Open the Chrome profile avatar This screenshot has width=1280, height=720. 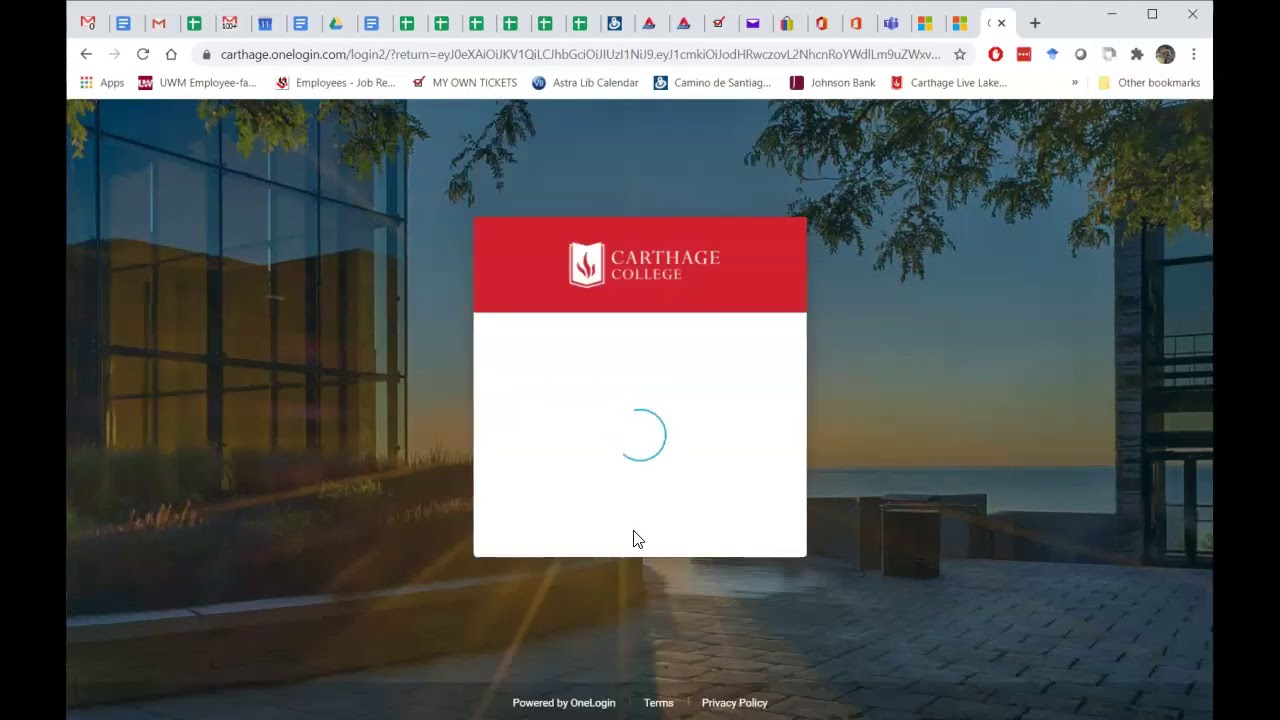1165,54
